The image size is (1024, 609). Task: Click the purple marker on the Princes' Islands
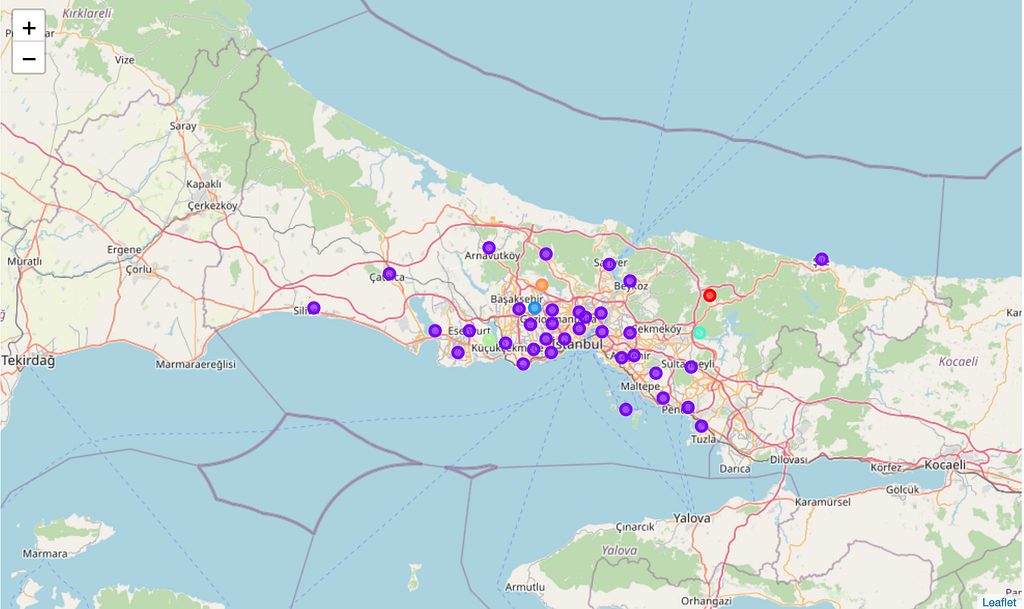[626, 410]
